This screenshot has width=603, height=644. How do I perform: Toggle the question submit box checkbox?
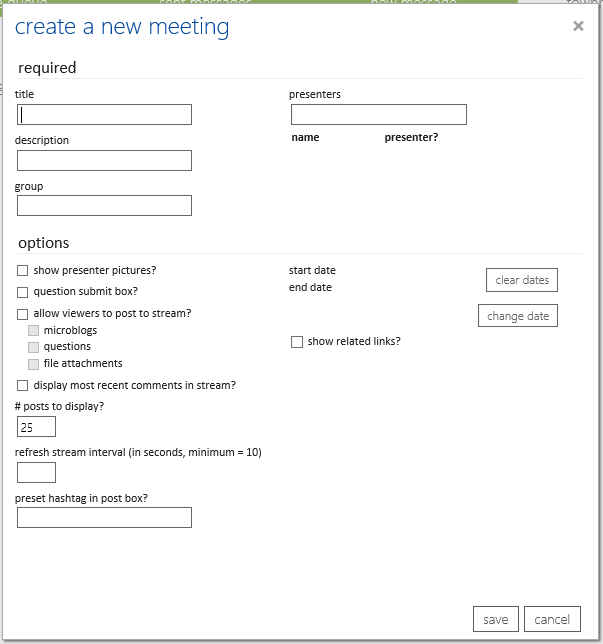[23, 292]
